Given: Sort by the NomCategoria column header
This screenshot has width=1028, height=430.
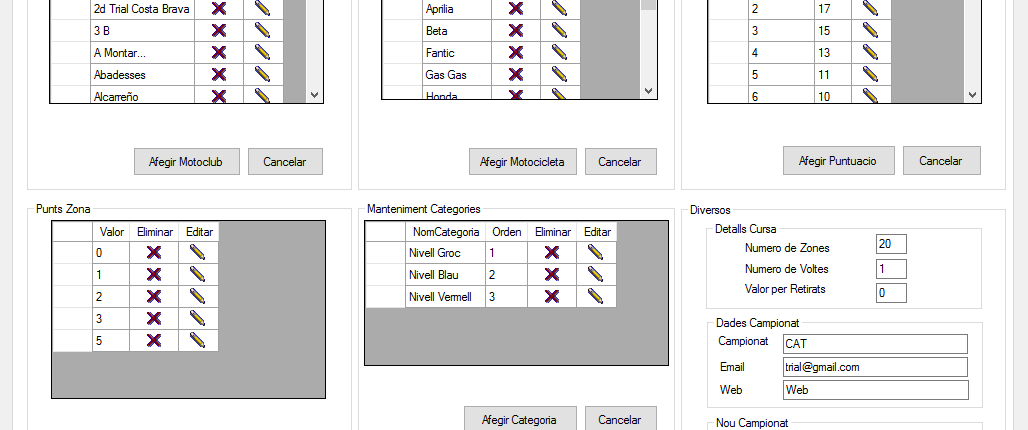Looking at the screenshot, I should pos(445,232).
